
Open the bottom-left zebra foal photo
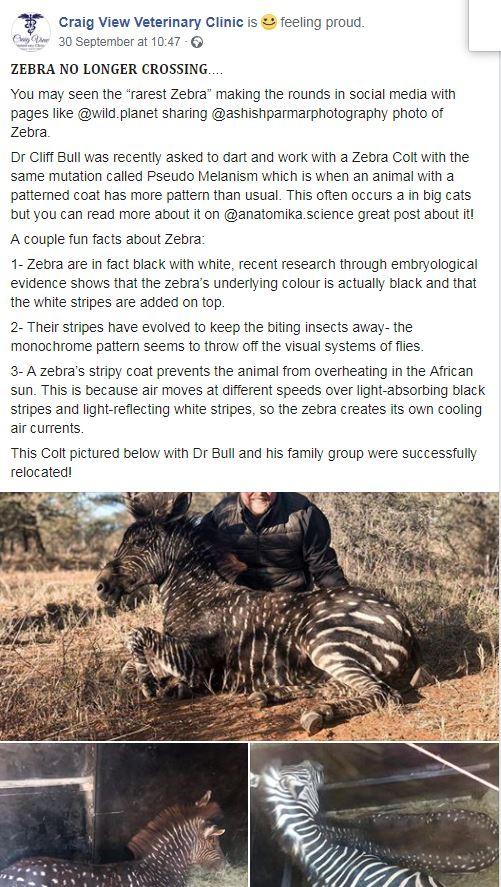pos(124,815)
